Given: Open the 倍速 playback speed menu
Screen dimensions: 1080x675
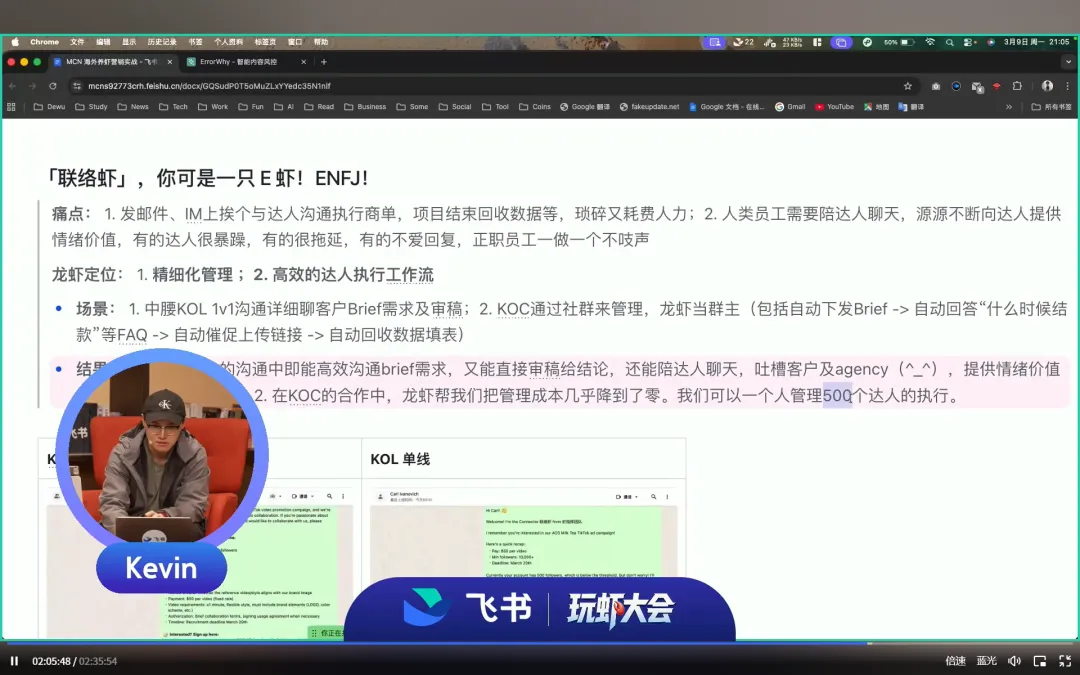Looking at the screenshot, I should (955, 661).
